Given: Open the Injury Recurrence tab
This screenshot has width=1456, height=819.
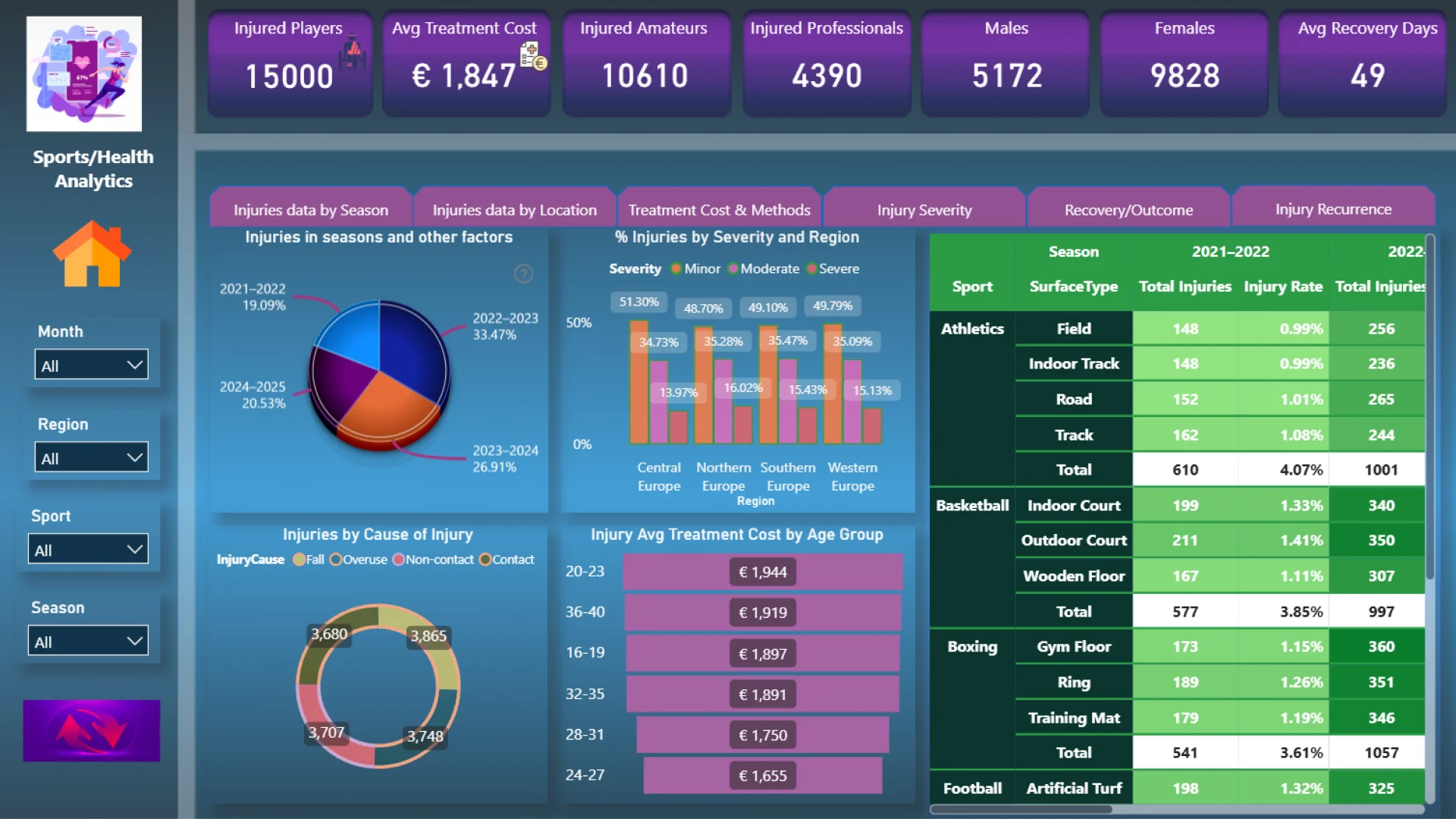Looking at the screenshot, I should pyautogui.click(x=1333, y=209).
